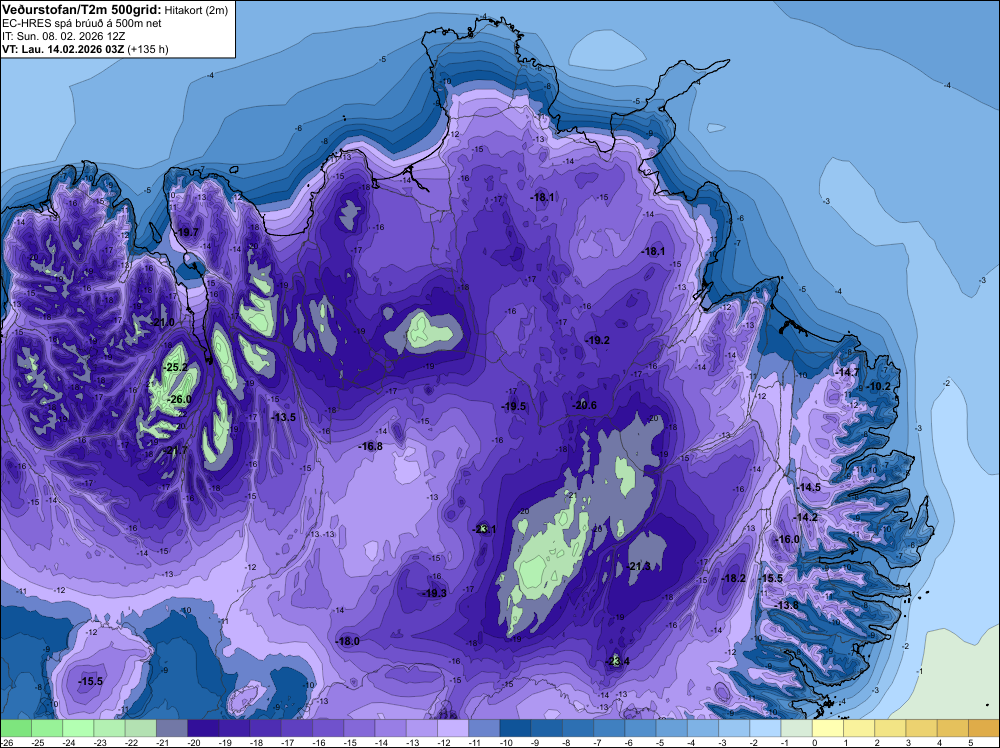This screenshot has height=748, width=1000.
Task: Select the light blue legend swatch starting at -3
Action: point(734,728)
